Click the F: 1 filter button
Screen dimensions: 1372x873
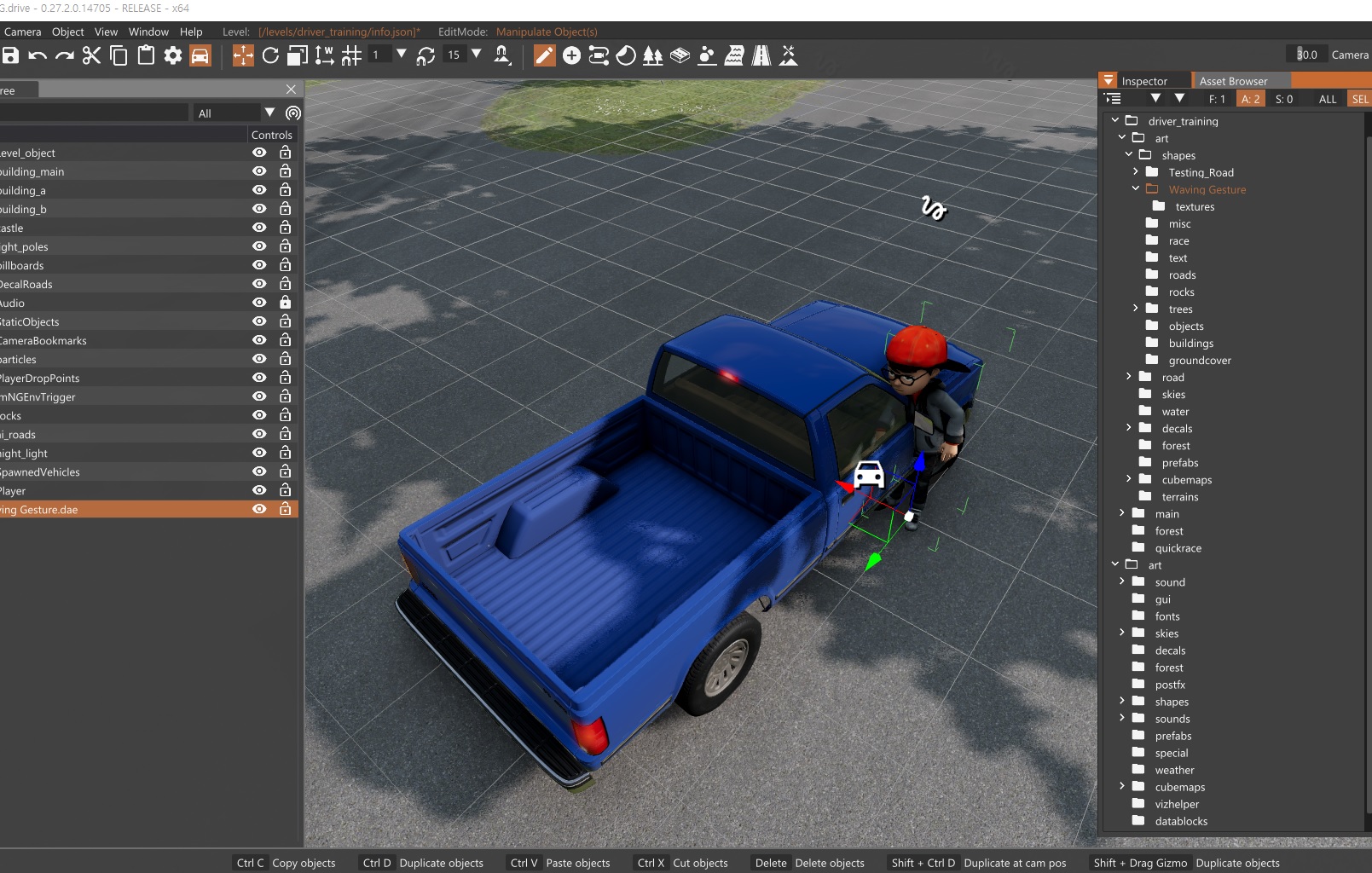[x=1217, y=99]
